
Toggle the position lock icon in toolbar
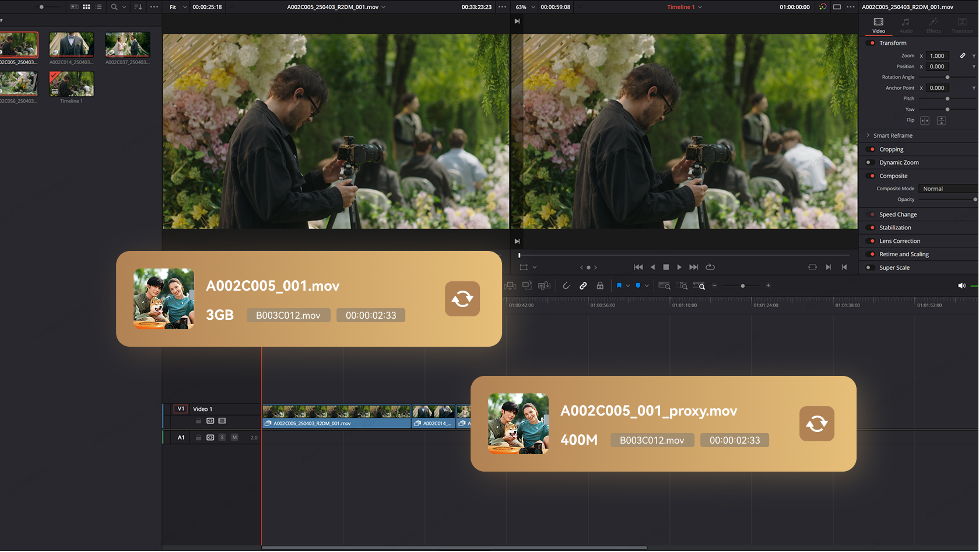599,286
